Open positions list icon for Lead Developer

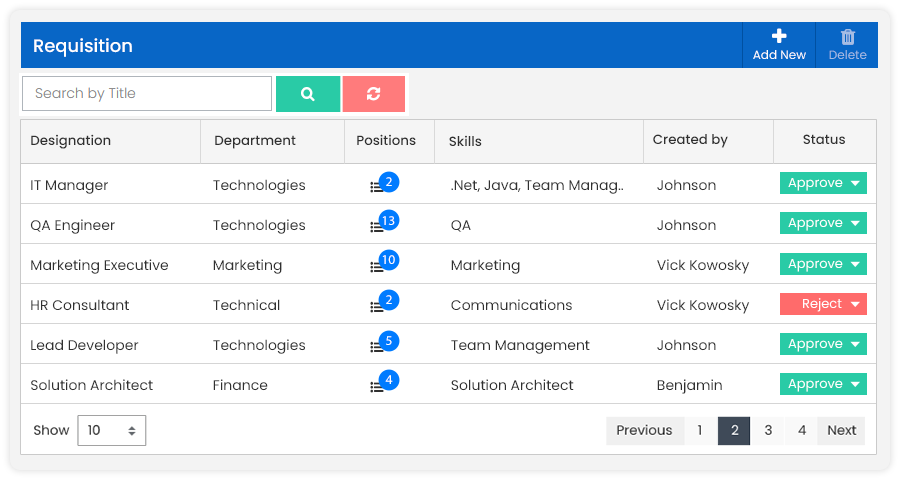coord(377,347)
